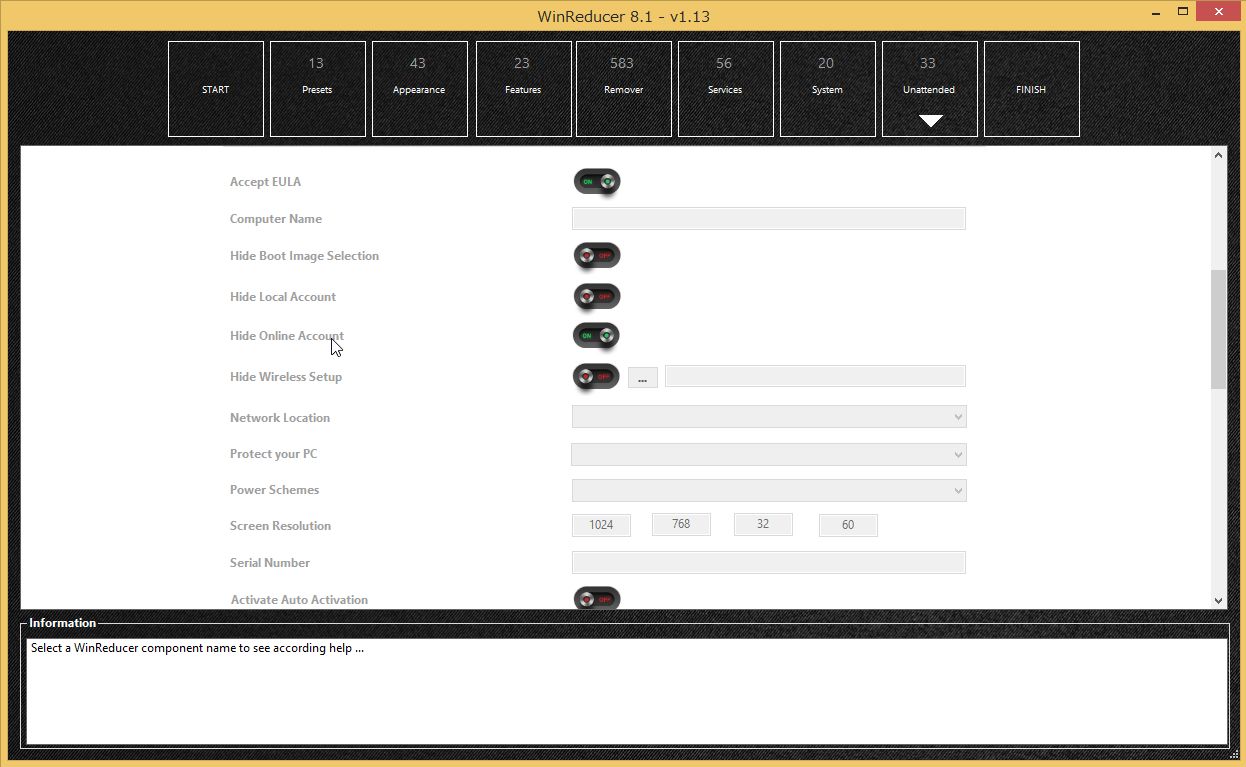Enable the Hide Wireless Setup switch
The image size is (1246, 767).
click(x=597, y=377)
